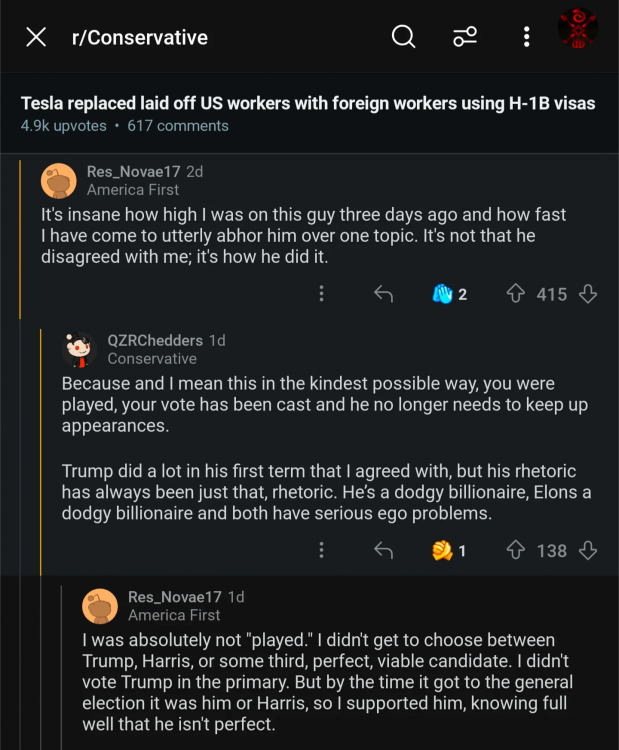Reply to QZRChedders' comment

[x=382, y=550]
